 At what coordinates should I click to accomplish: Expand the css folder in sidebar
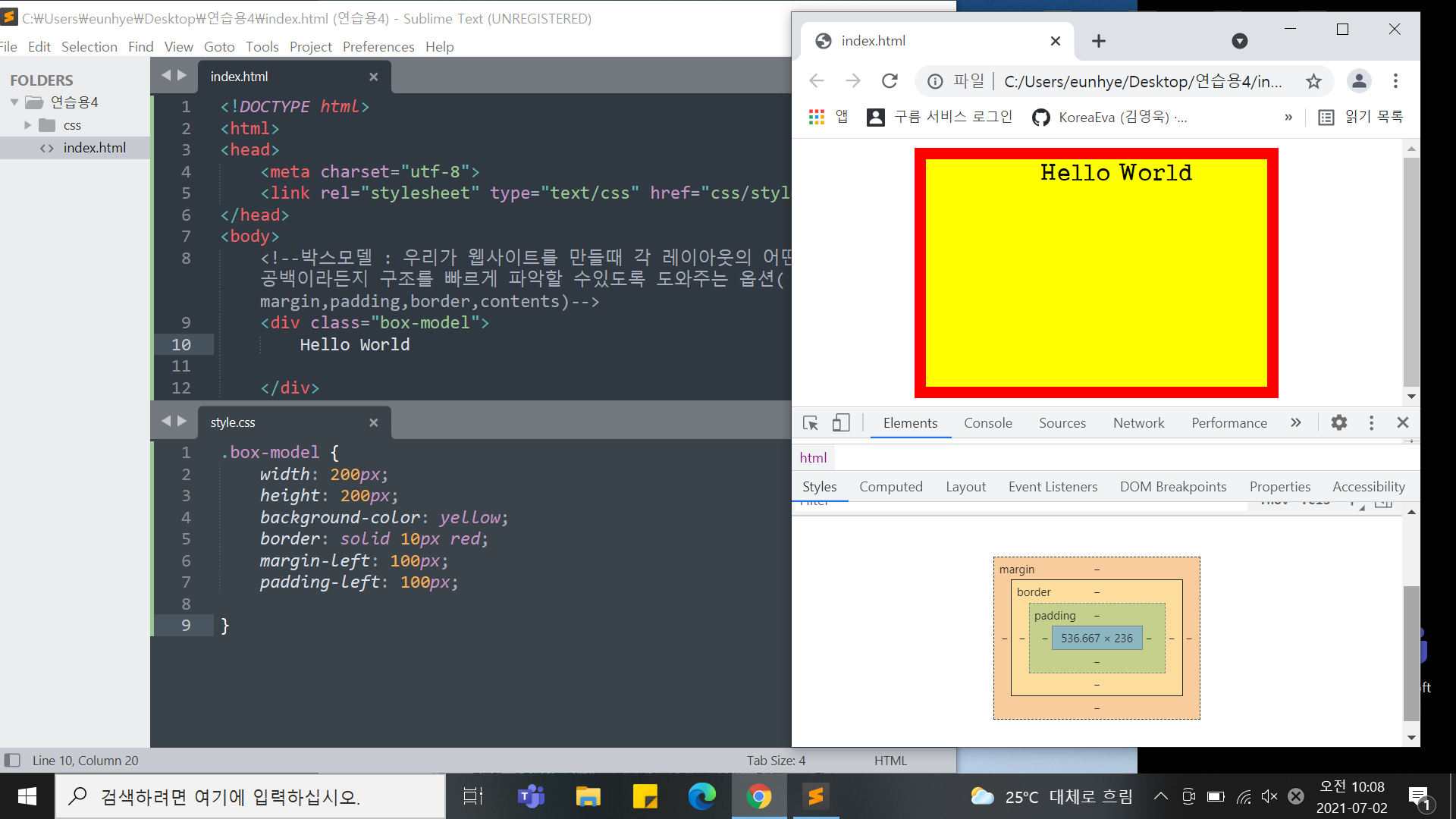(28, 125)
